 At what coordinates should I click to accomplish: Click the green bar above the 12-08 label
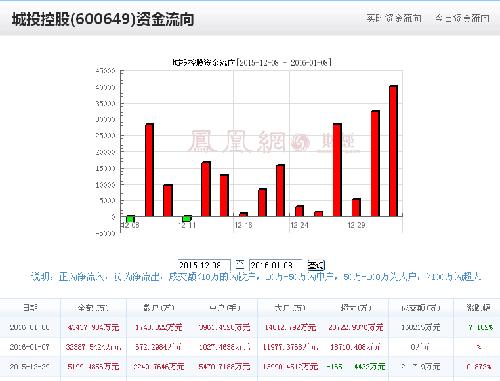[x=131, y=219]
